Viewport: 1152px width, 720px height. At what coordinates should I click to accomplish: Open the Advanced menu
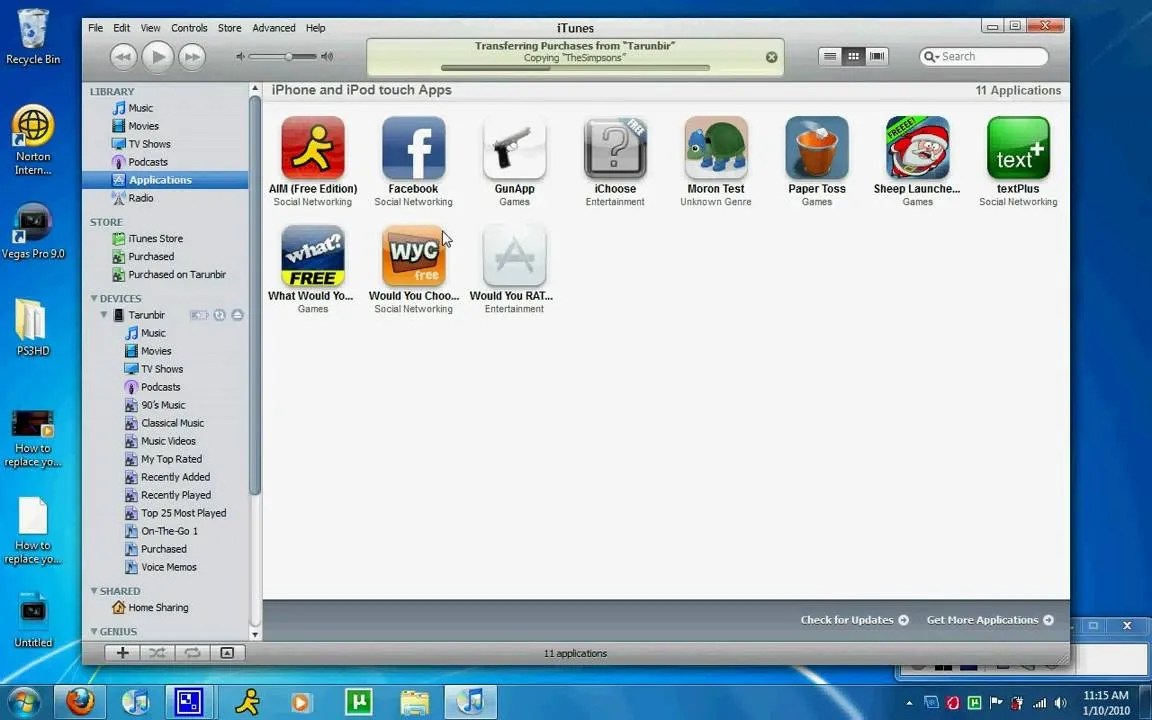coord(273,28)
